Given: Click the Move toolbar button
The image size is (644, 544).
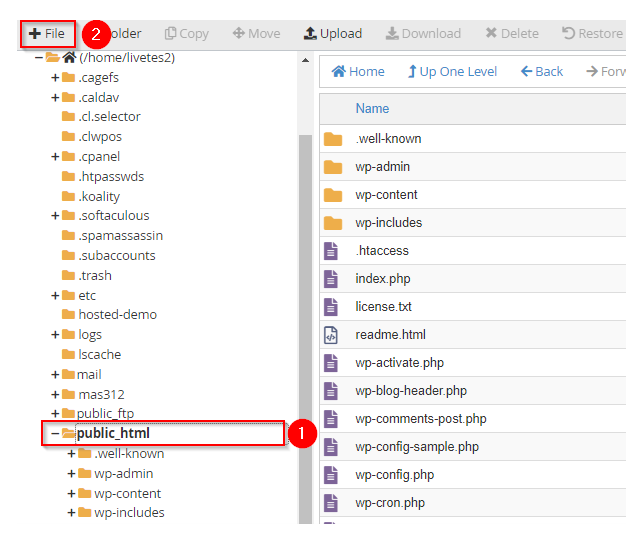Looking at the screenshot, I should coord(256,34).
